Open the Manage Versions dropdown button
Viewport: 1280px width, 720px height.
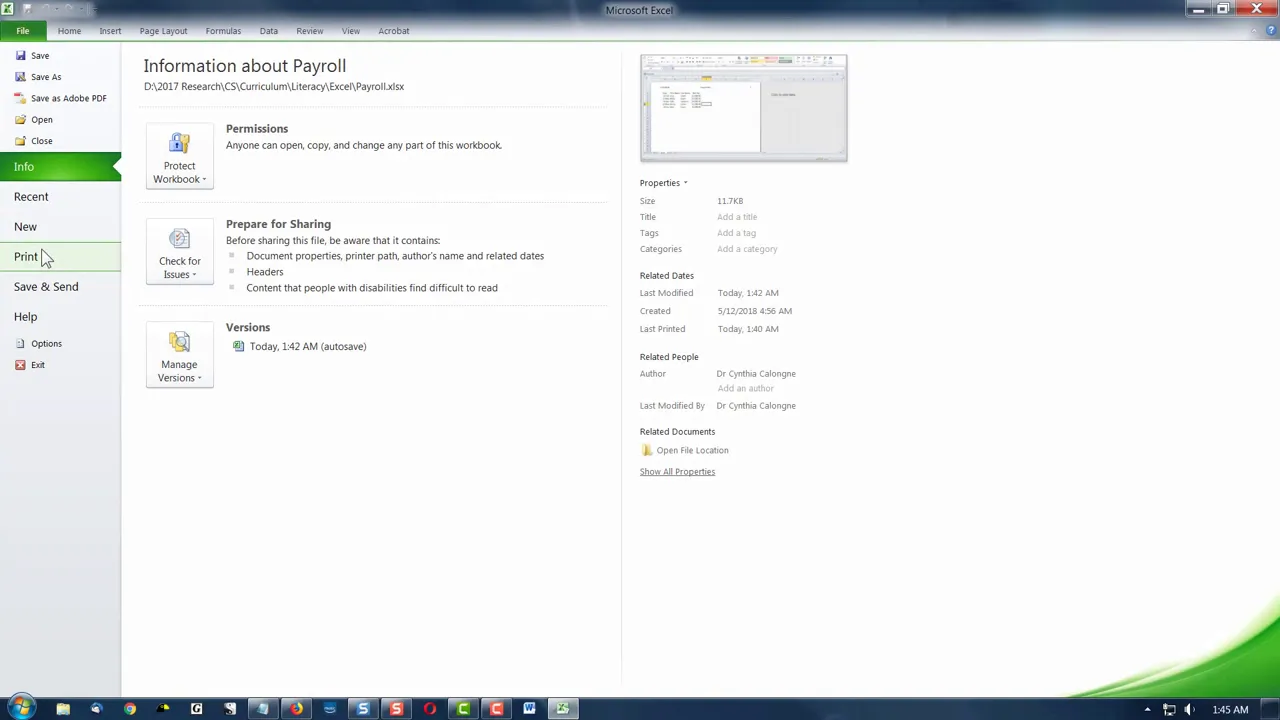(x=180, y=356)
